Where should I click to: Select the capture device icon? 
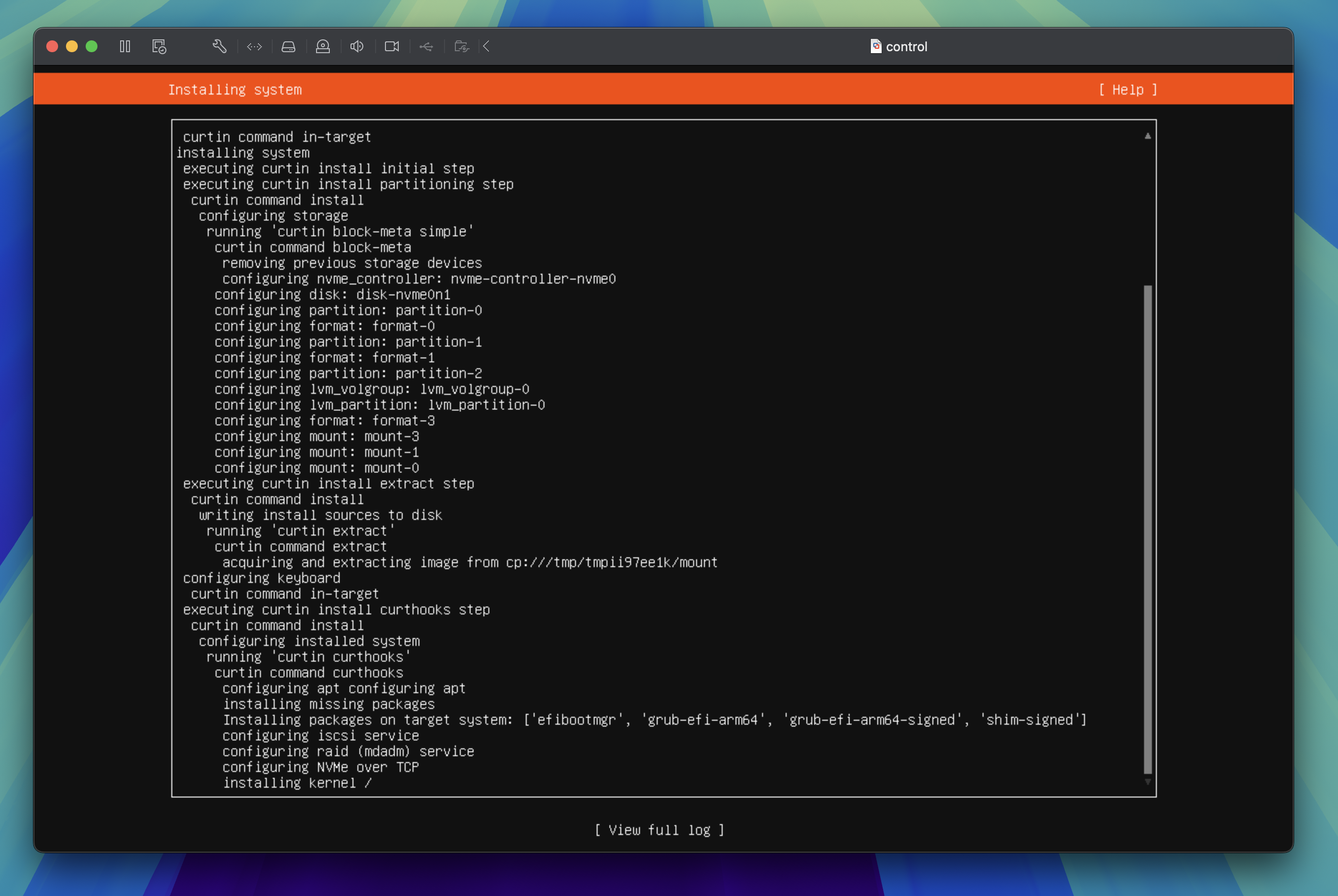pyautogui.click(x=323, y=46)
